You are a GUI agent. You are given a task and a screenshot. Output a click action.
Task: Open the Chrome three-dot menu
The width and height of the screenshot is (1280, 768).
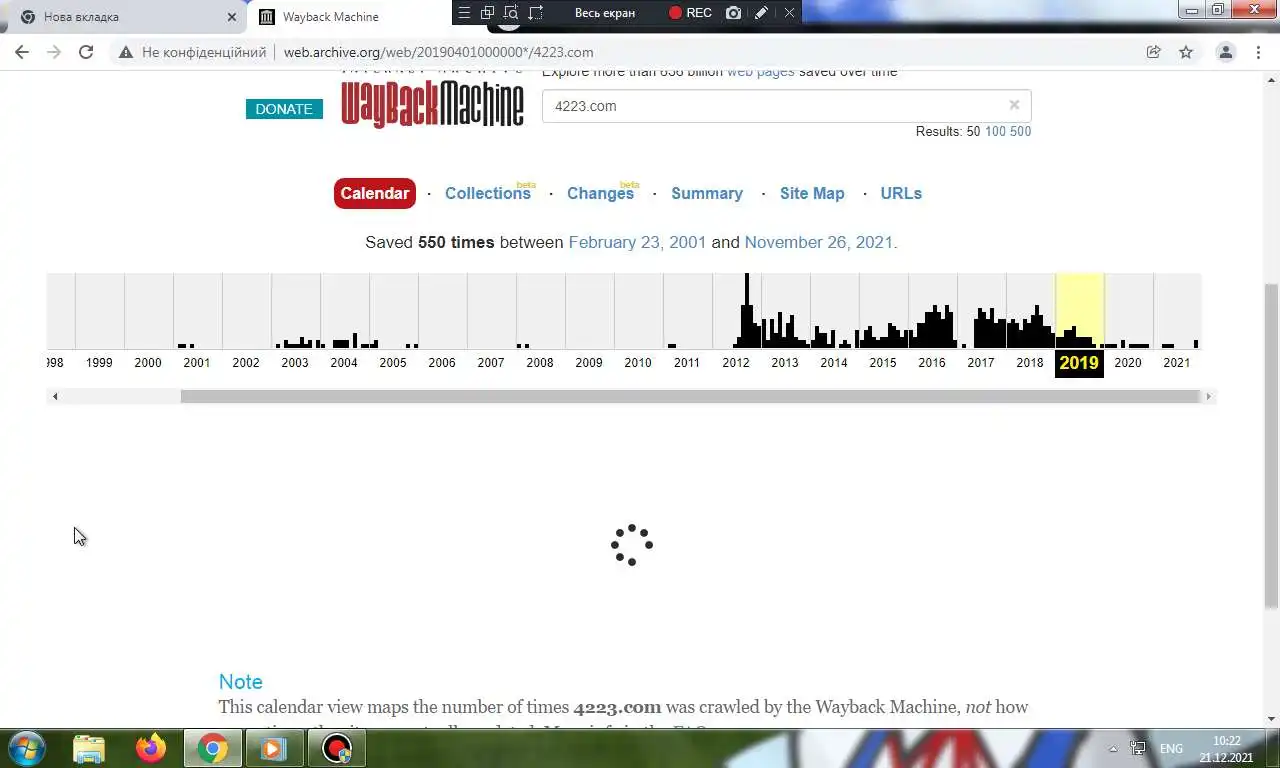click(x=1258, y=52)
